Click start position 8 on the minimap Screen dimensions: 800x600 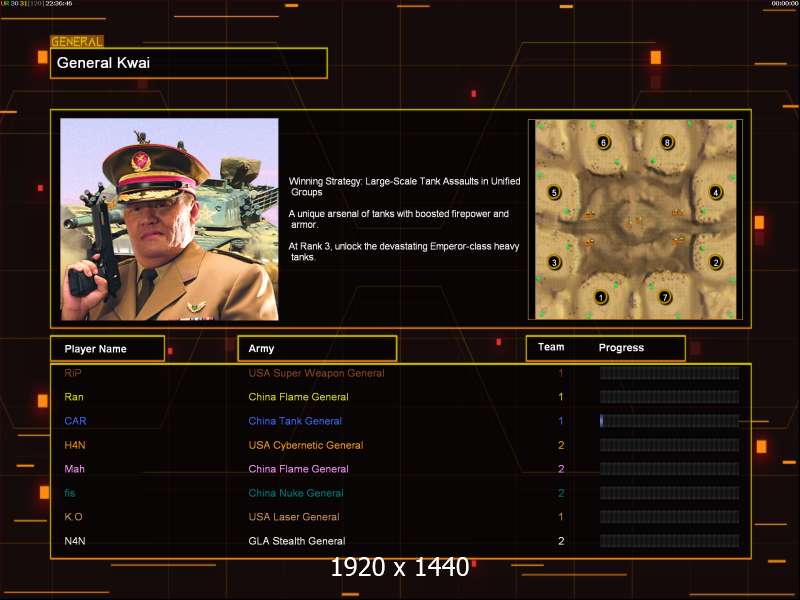[x=667, y=142]
